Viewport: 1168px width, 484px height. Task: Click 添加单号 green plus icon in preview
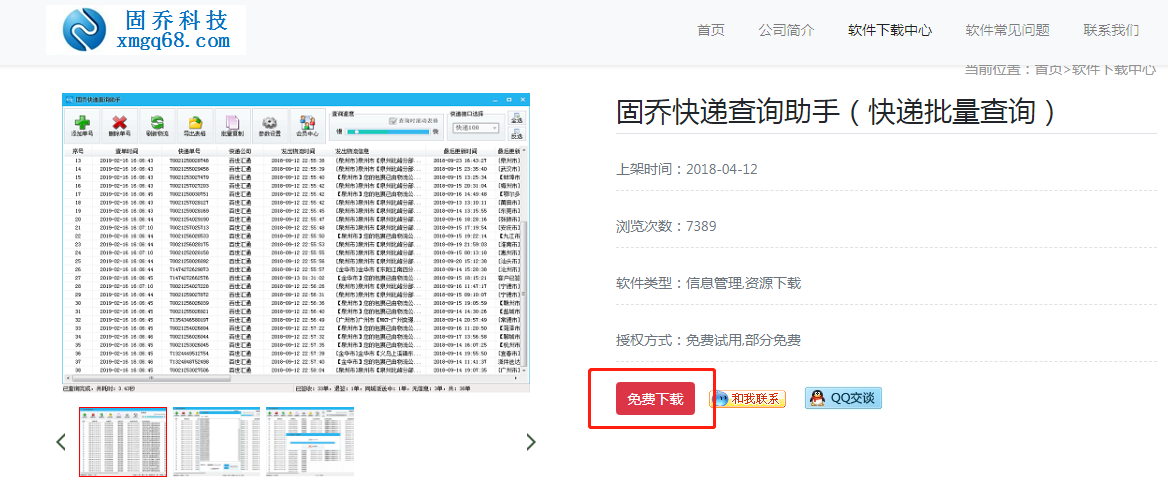pos(80,124)
